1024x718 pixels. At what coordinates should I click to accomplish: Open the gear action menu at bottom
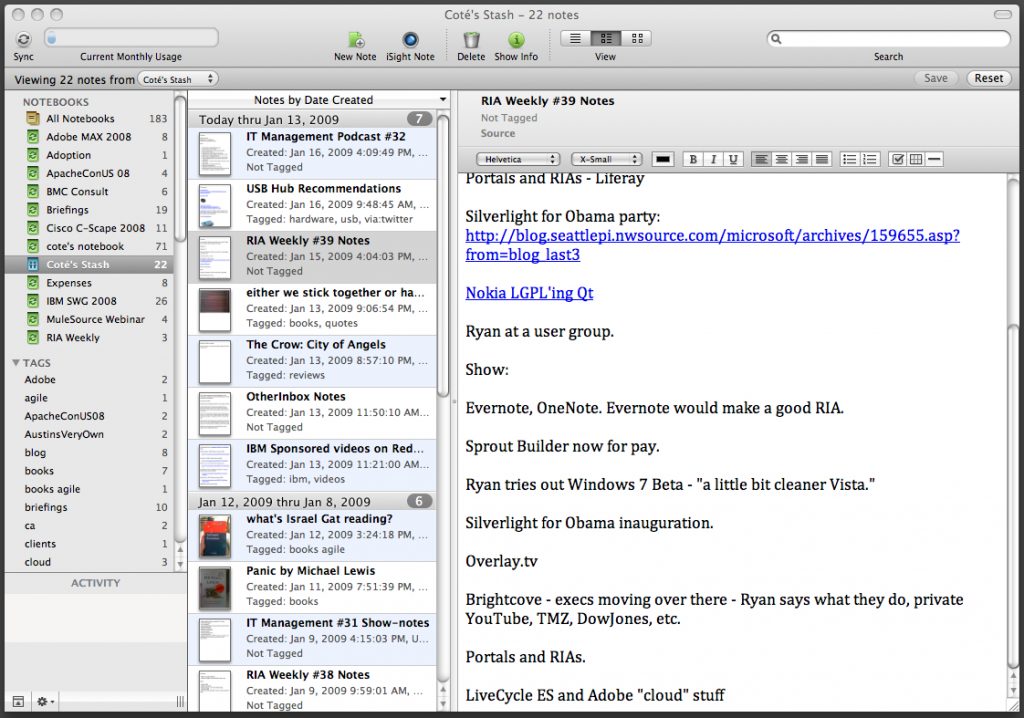45,702
